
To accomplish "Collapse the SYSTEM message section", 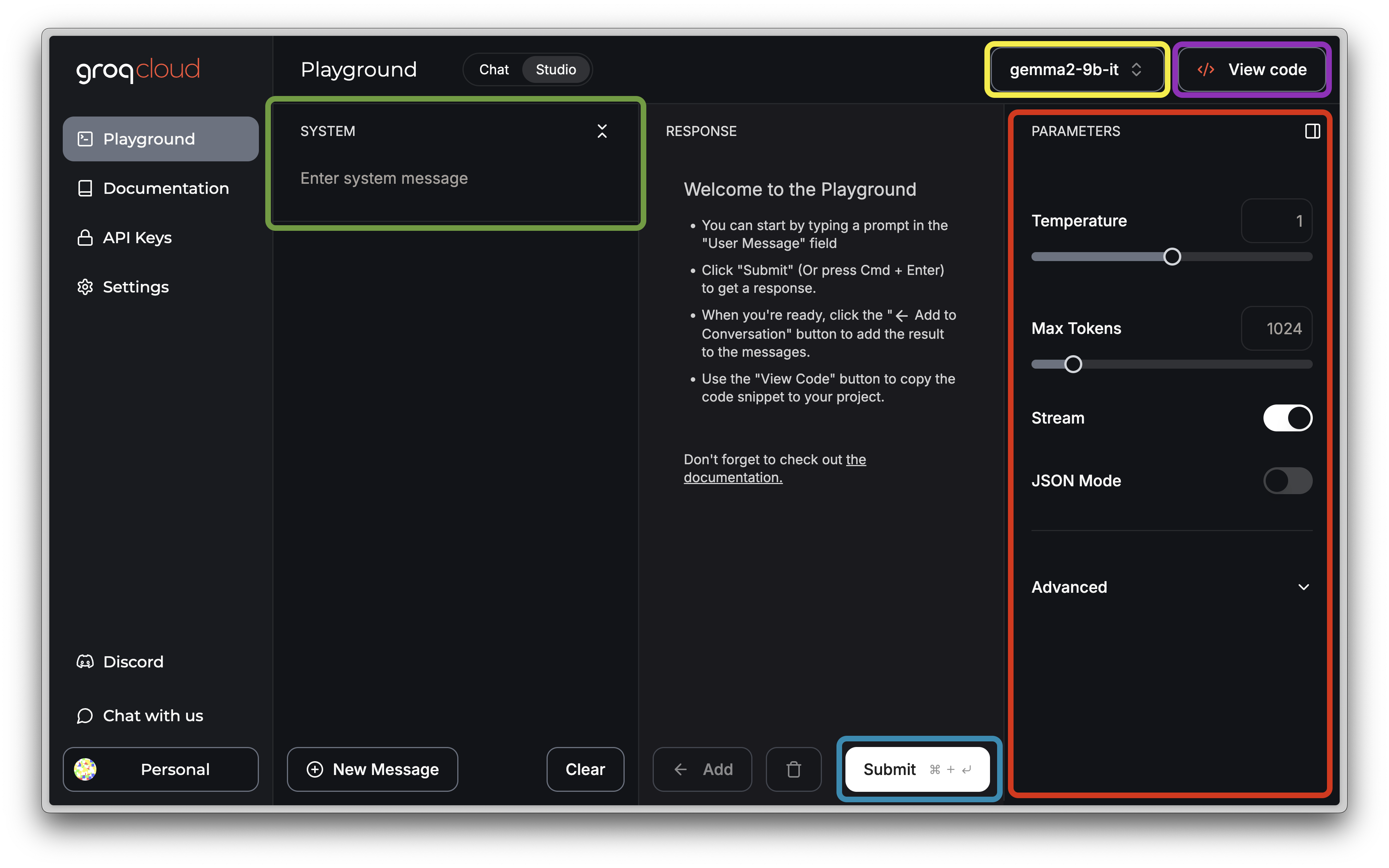I will point(602,131).
